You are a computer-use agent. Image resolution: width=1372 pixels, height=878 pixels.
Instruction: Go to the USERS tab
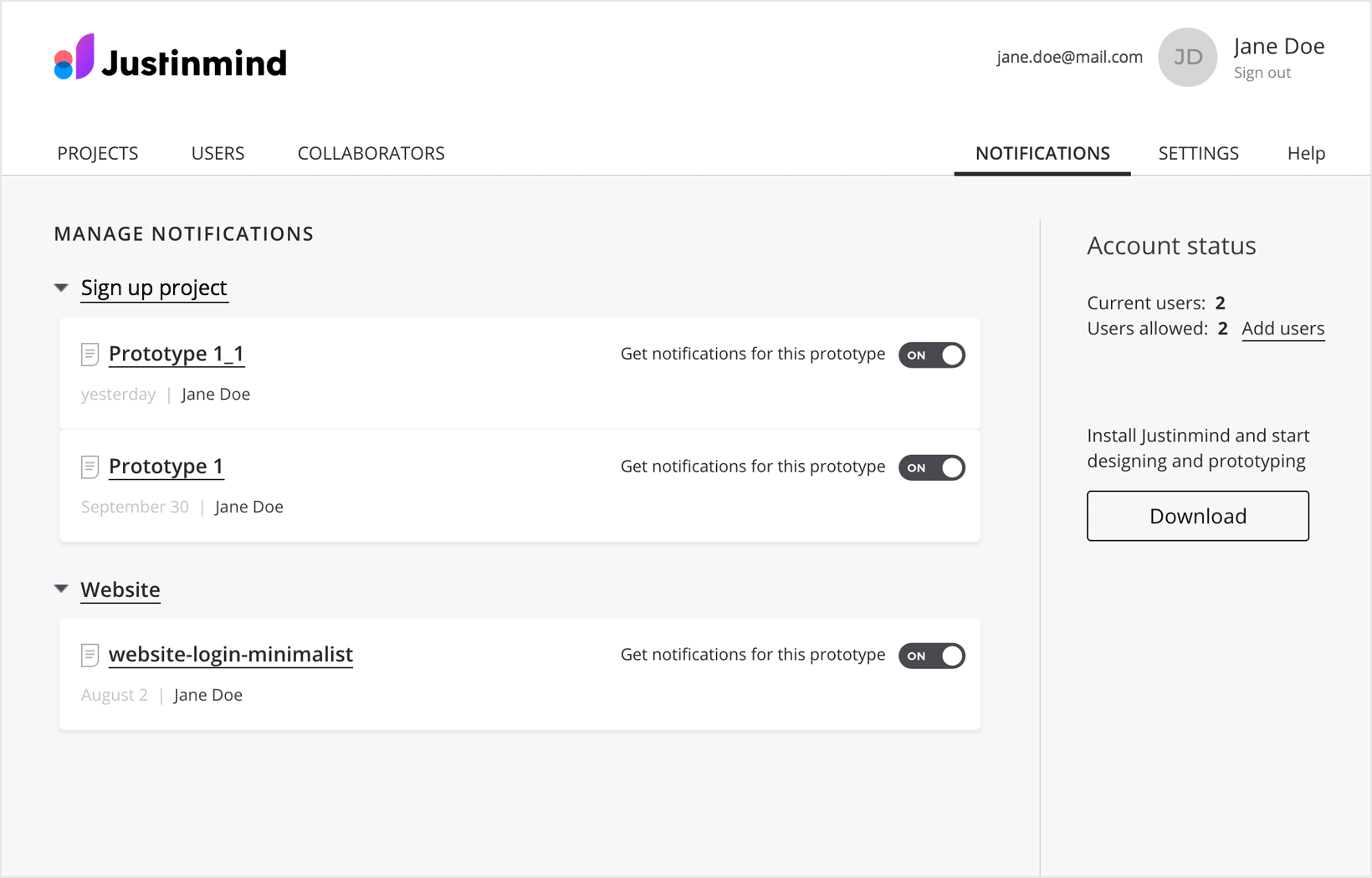coord(218,153)
